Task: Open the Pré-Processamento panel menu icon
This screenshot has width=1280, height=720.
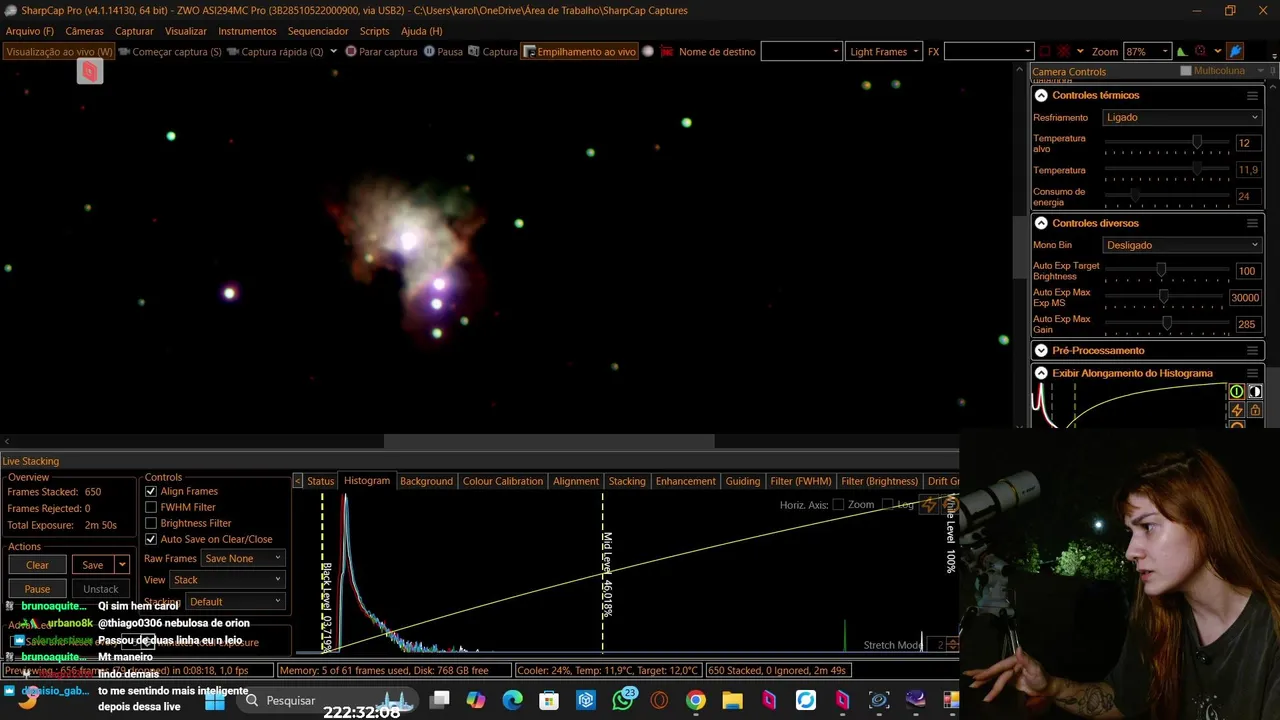Action: click(x=1252, y=351)
